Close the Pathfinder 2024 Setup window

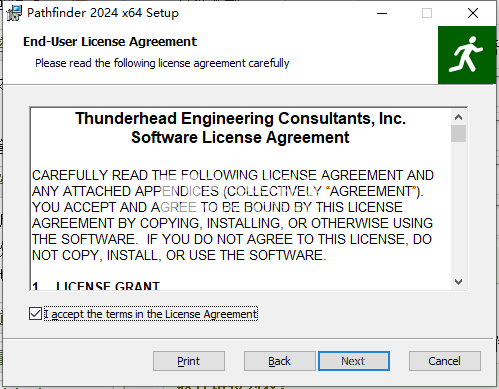473,13
